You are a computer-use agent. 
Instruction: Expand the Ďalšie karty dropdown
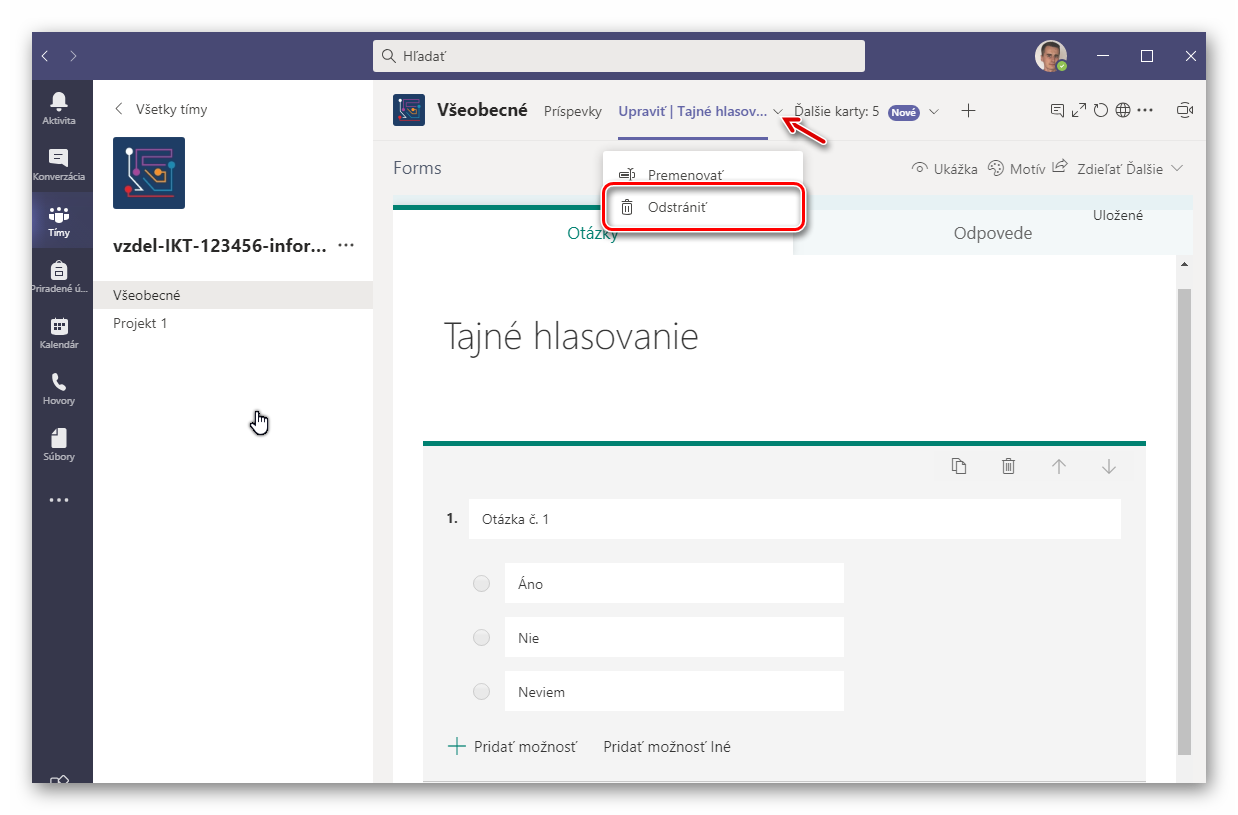(933, 112)
